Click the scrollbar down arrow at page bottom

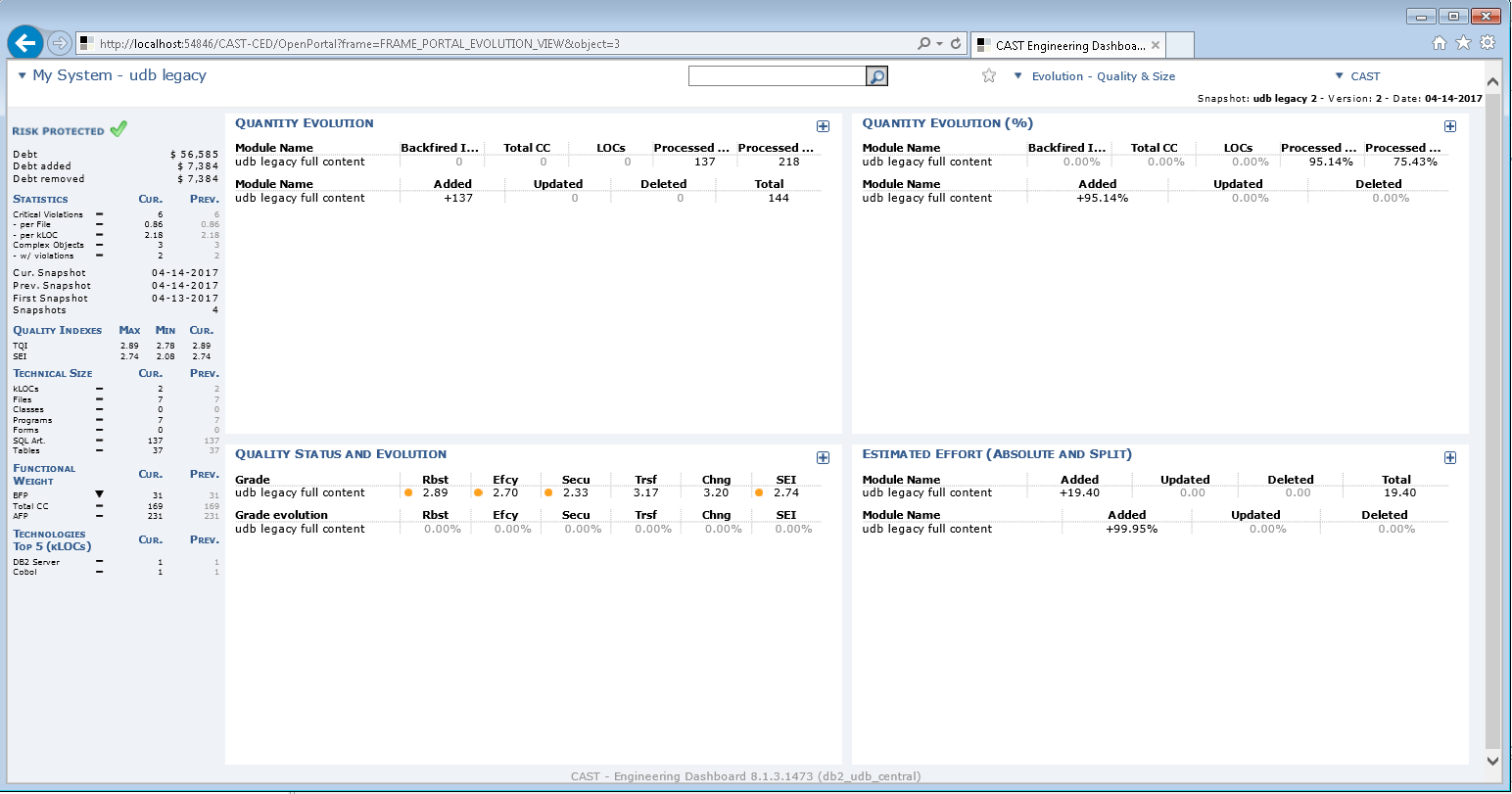tap(1492, 760)
